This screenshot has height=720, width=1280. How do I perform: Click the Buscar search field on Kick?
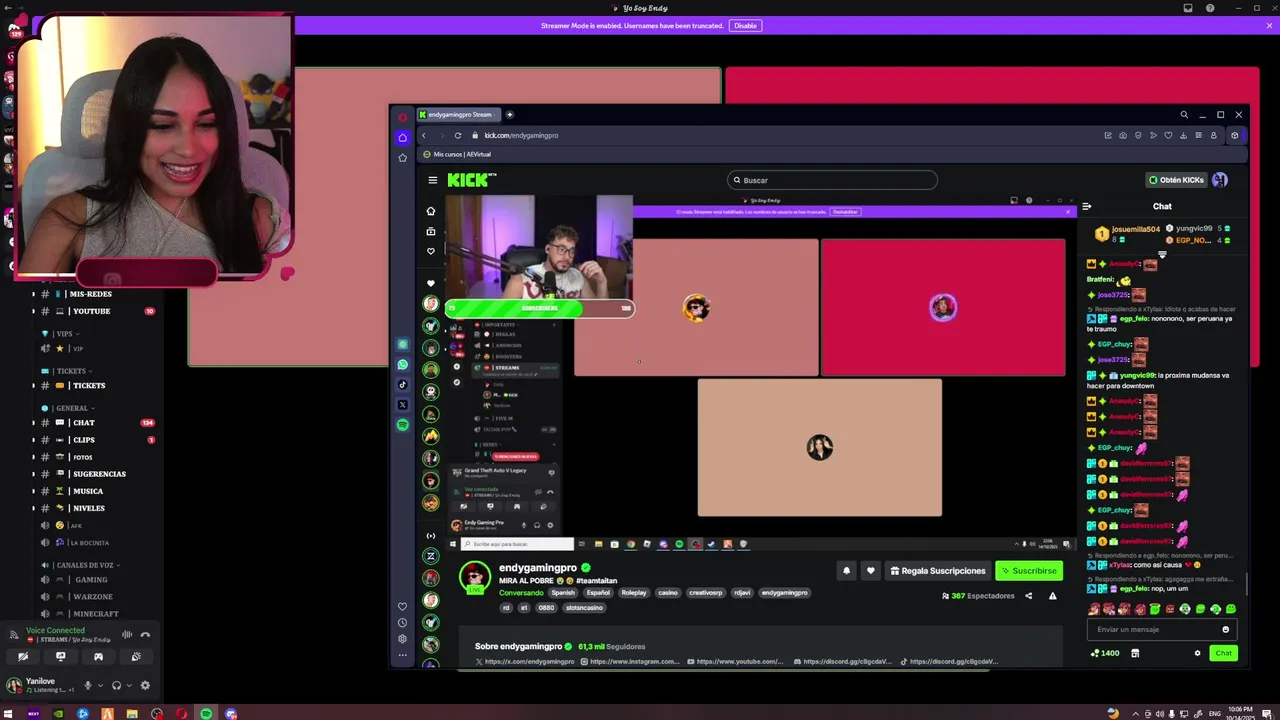(x=832, y=180)
